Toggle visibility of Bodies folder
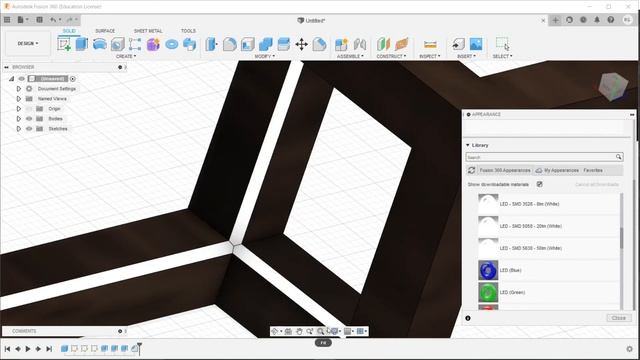Screen dimensions: 640x360 click(29, 119)
